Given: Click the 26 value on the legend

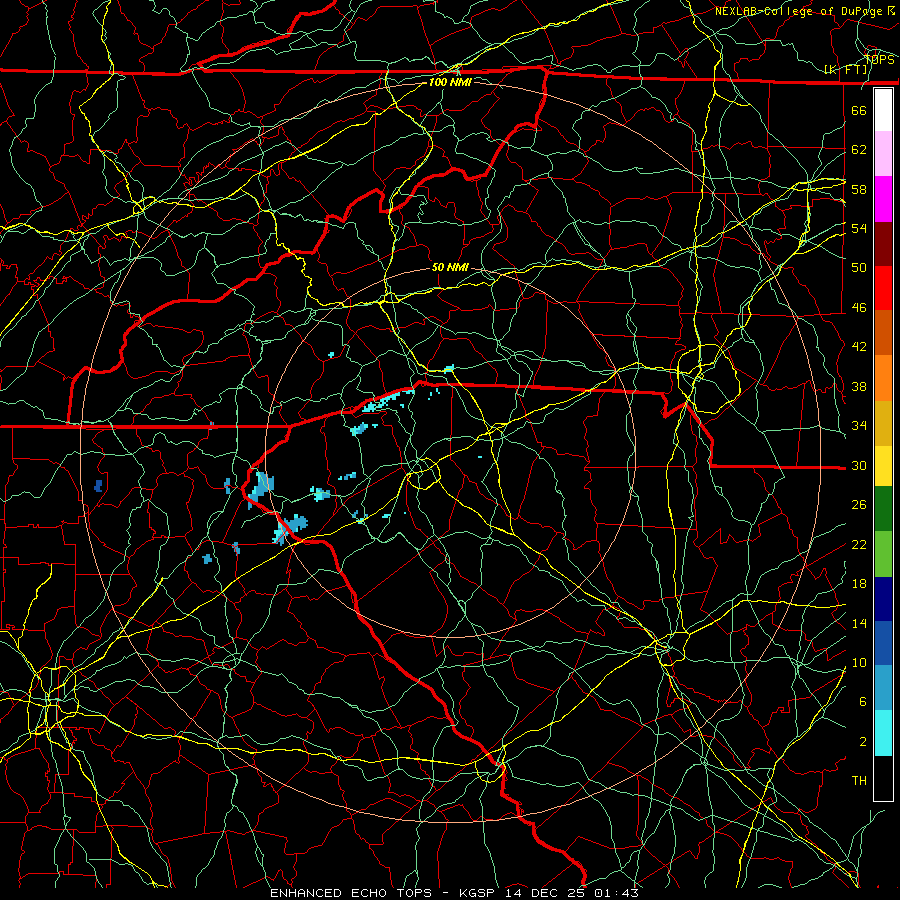Looking at the screenshot, I should click(x=859, y=505).
